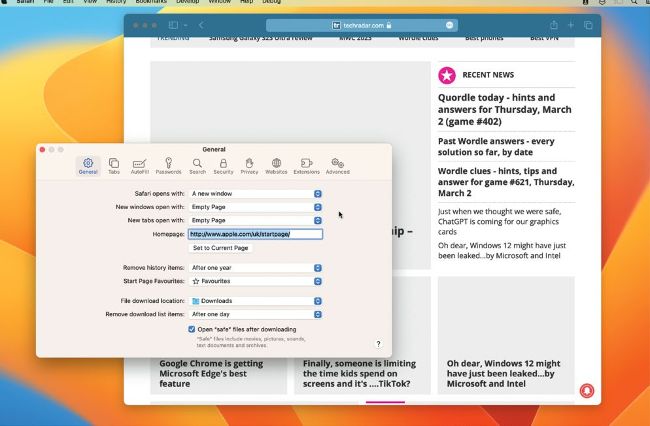Show the tab overview in Safari
The width and height of the screenshot is (650, 426).
588,25
